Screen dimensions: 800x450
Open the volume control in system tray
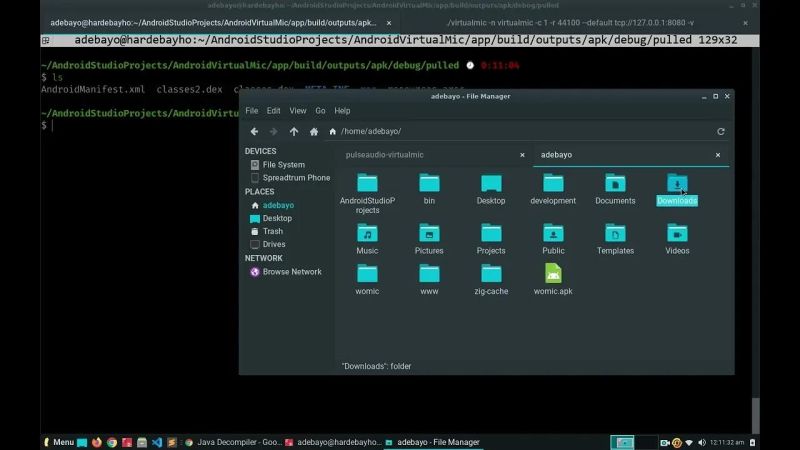pyautogui.click(x=702, y=442)
